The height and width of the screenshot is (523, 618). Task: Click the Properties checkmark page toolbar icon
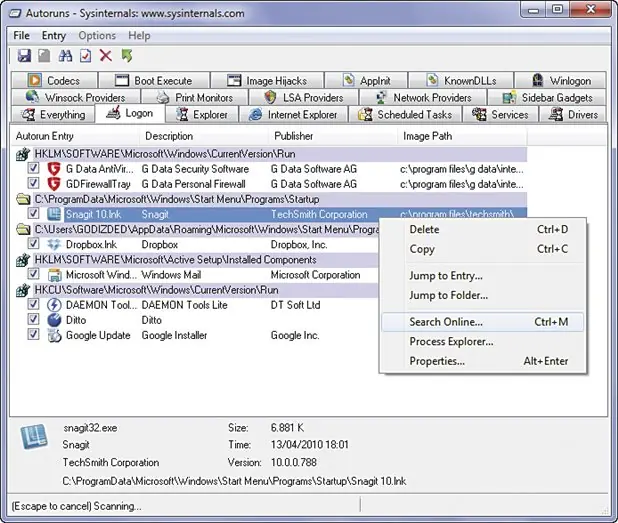coord(85,56)
